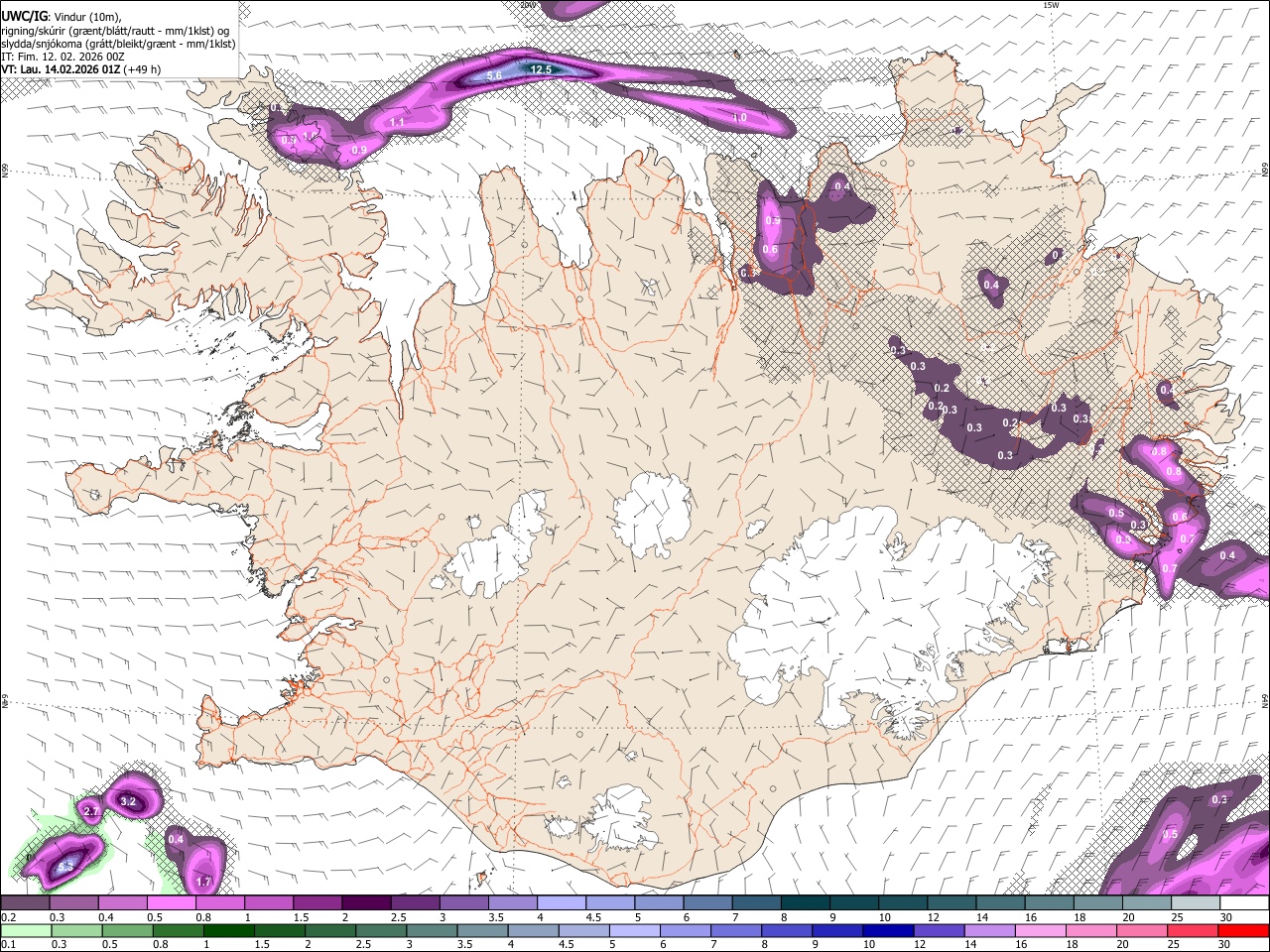Viewport: 1270px width, 952px height.
Task: Click the dark purple 0.2–0.3 legend swatch
Action: tap(25, 903)
